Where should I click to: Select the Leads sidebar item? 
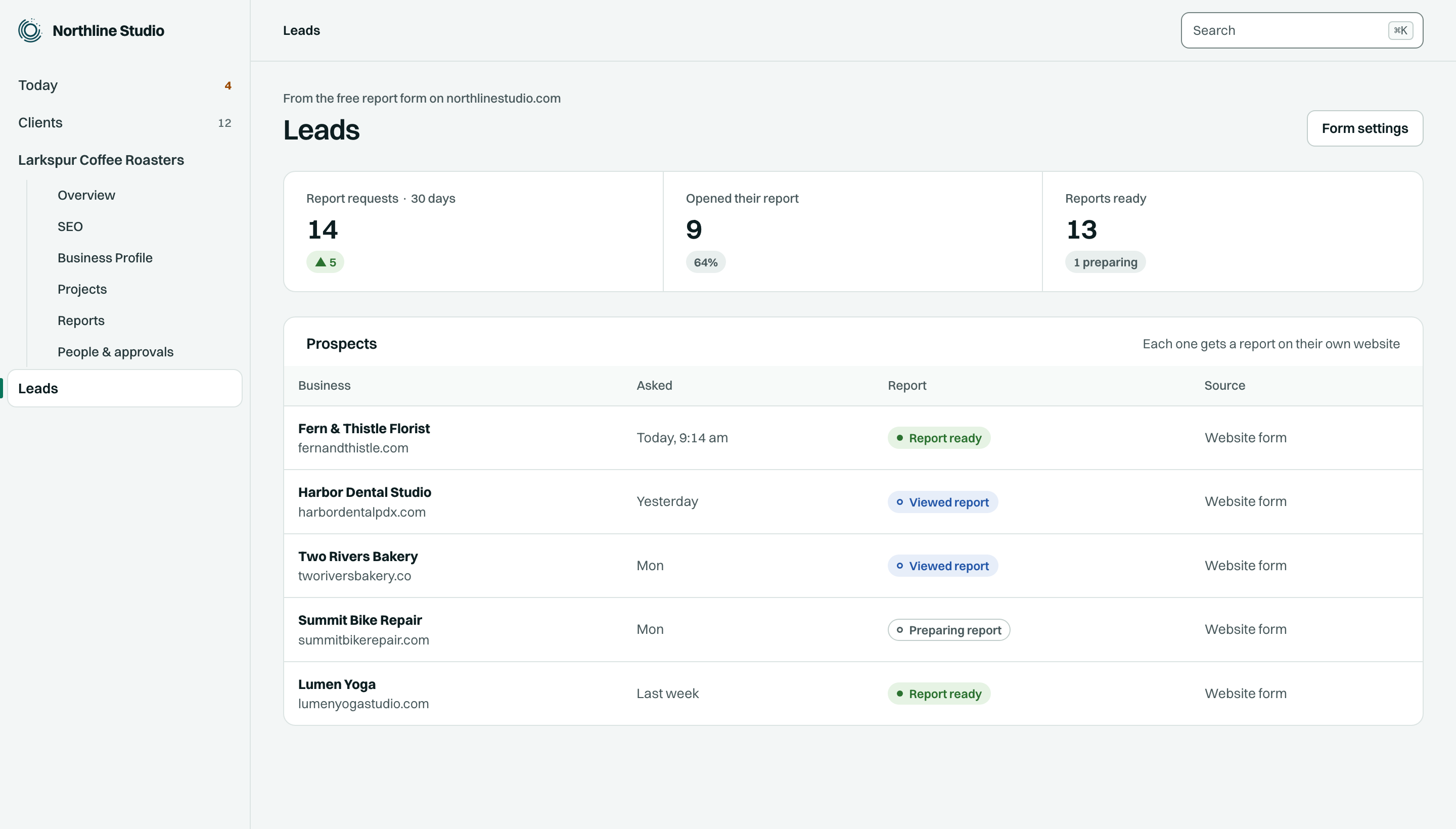(x=125, y=388)
